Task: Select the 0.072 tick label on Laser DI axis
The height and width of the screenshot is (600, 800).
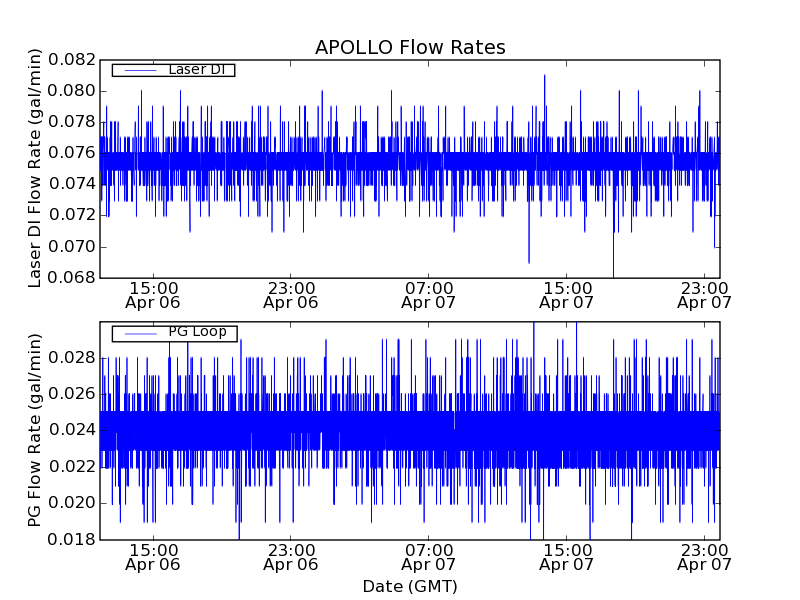Action: [72, 215]
